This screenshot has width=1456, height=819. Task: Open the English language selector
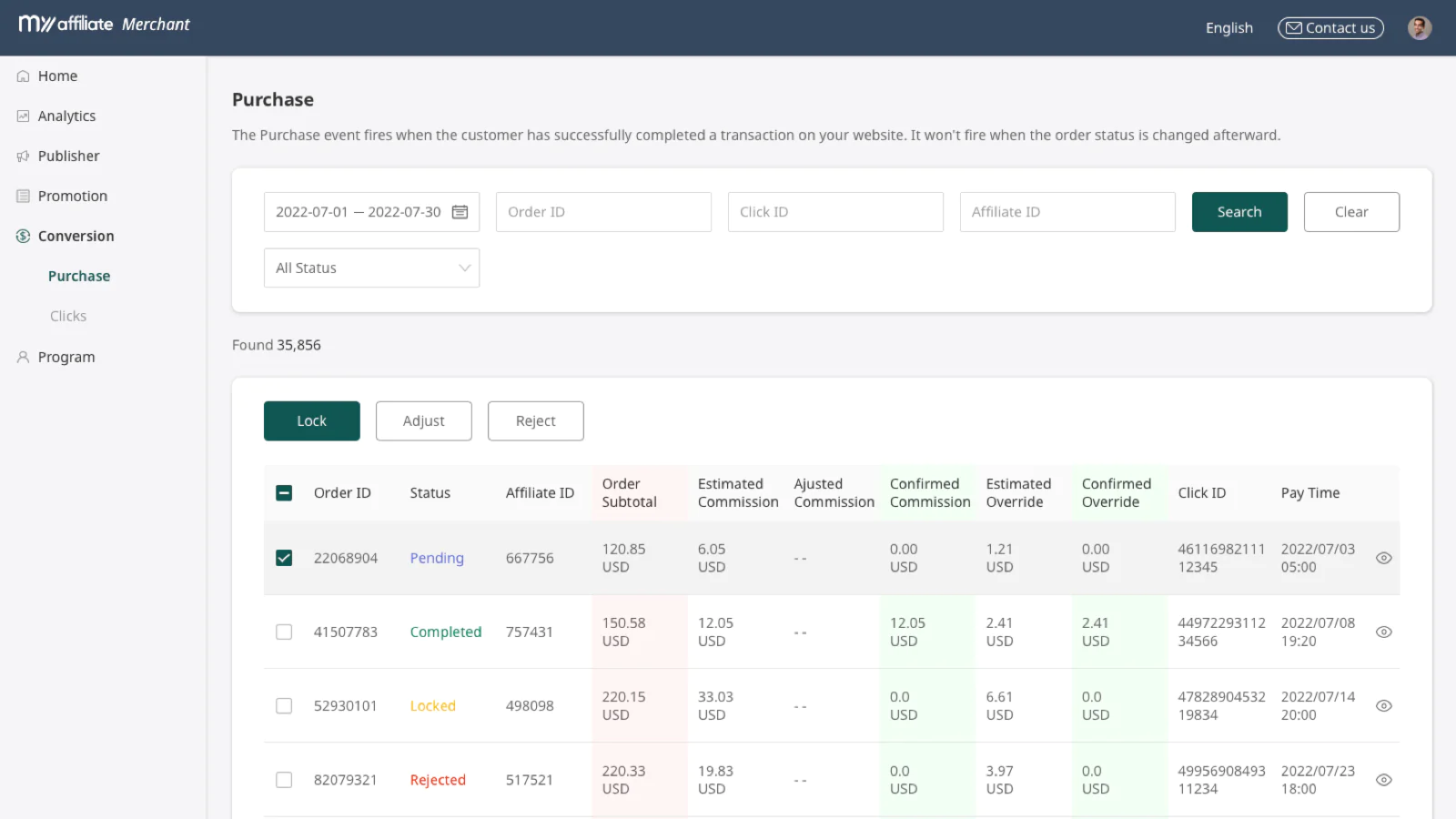(1228, 28)
